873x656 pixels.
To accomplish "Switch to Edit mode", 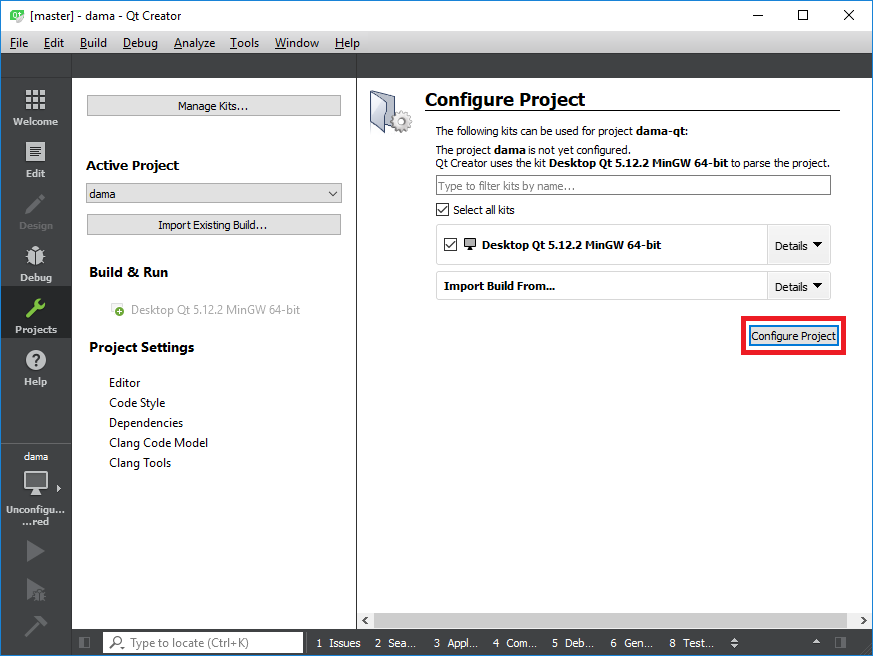I will click(36, 160).
